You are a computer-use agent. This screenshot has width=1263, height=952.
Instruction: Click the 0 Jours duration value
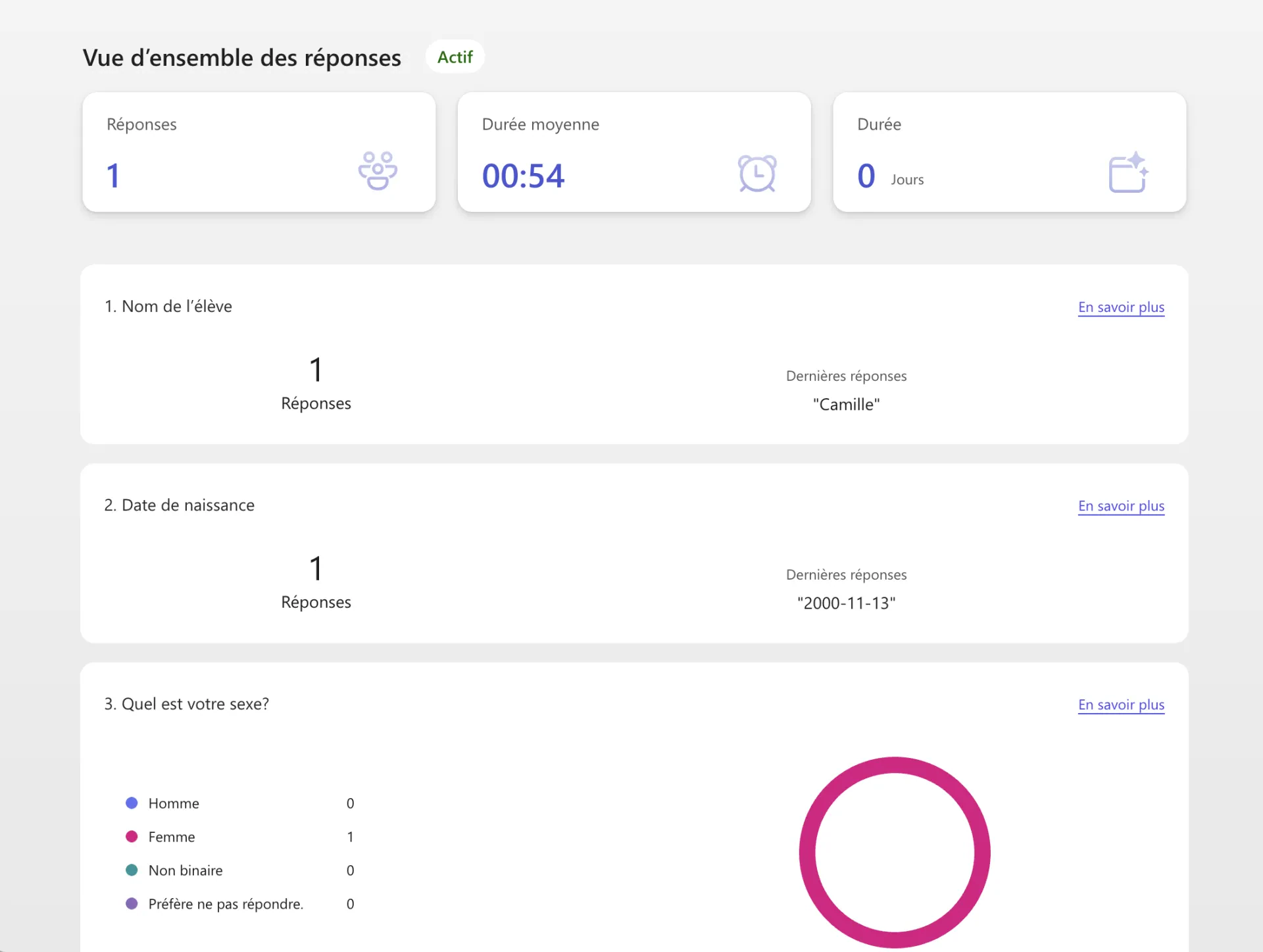pos(890,176)
